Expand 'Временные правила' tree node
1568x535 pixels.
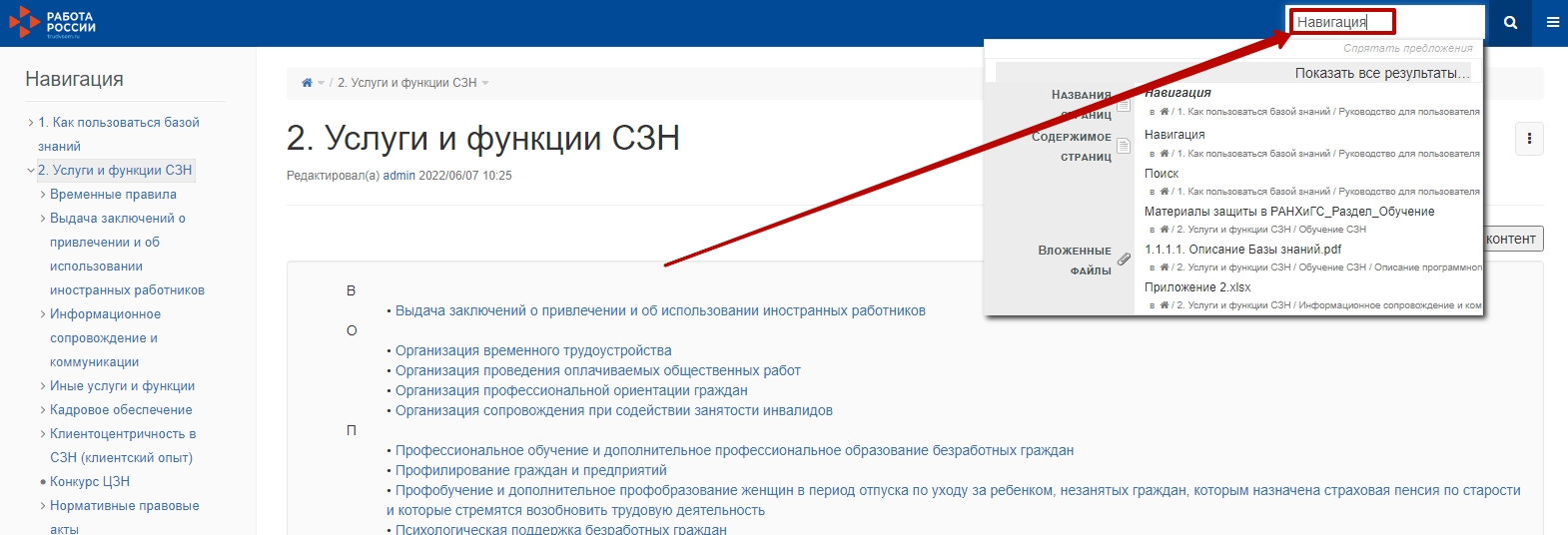tap(43, 195)
